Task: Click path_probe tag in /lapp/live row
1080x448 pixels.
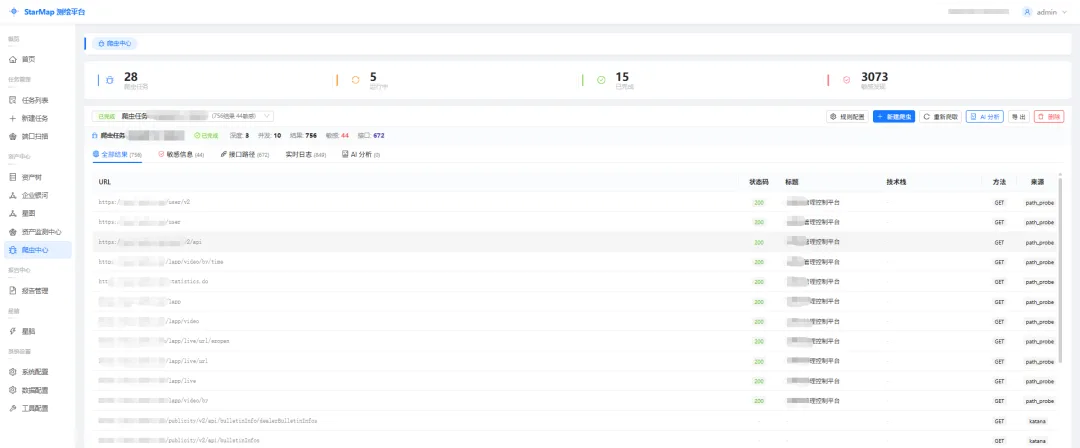Action: tap(1039, 380)
